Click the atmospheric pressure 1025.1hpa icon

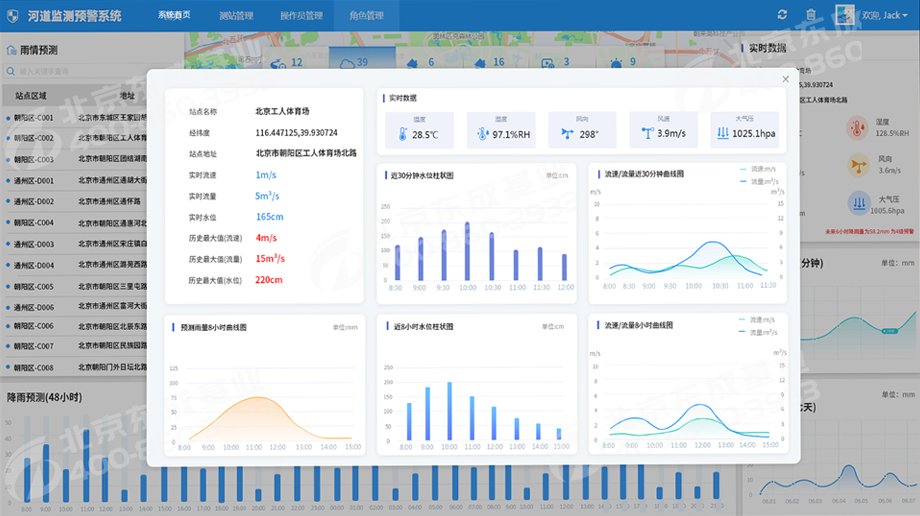tap(723, 133)
